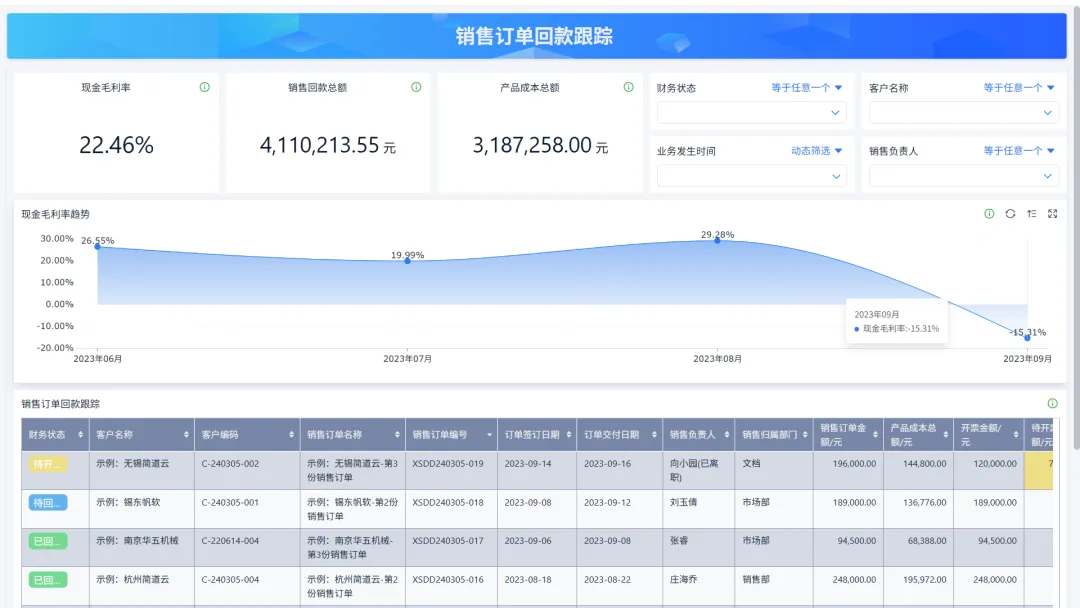The width and height of the screenshot is (1080, 608).
Task: Click yellow 待开 status tag
Action: [48, 465]
